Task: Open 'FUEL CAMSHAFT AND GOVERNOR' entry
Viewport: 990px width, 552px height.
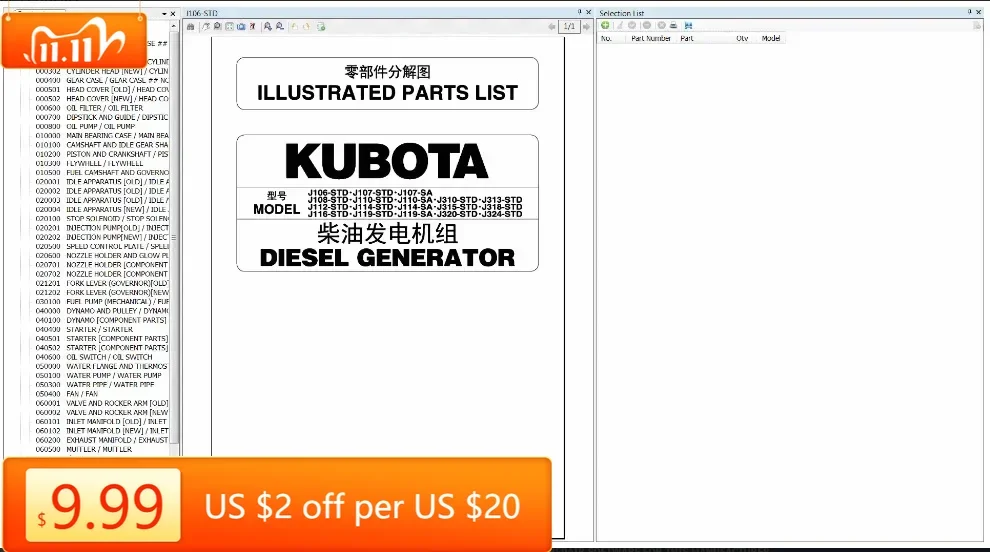Action: tap(102, 172)
